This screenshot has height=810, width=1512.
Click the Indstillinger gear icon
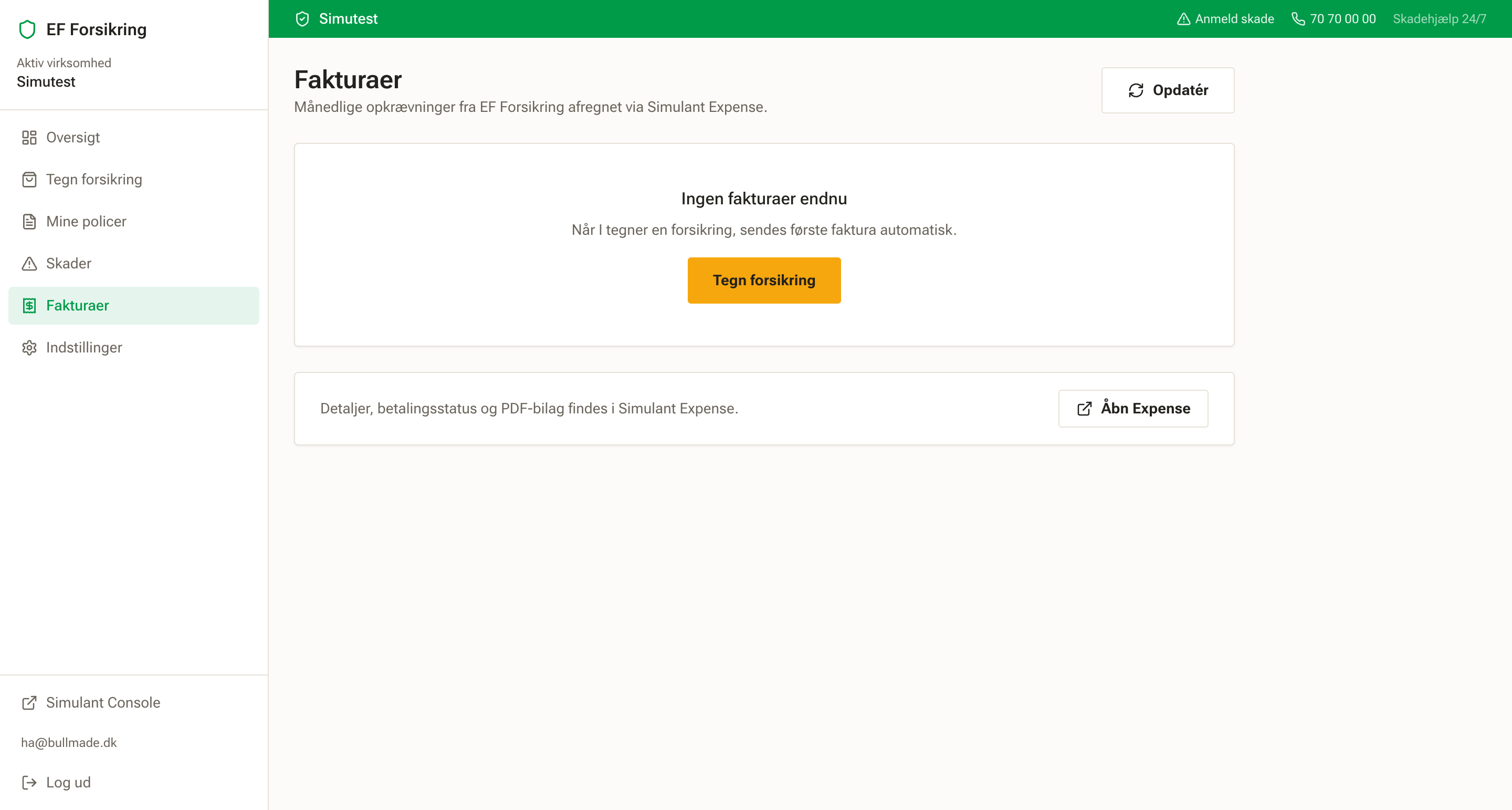[29, 348]
